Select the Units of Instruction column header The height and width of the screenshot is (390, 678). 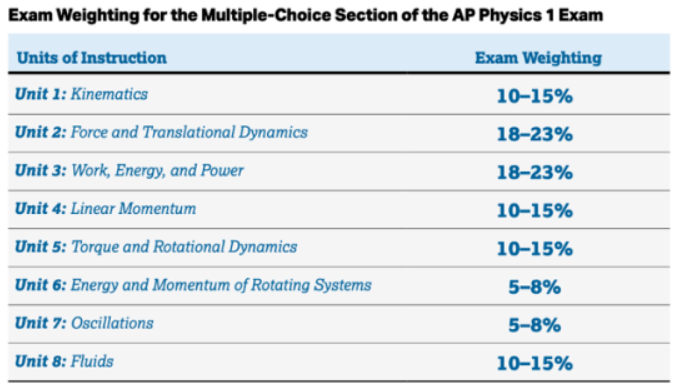(x=92, y=58)
